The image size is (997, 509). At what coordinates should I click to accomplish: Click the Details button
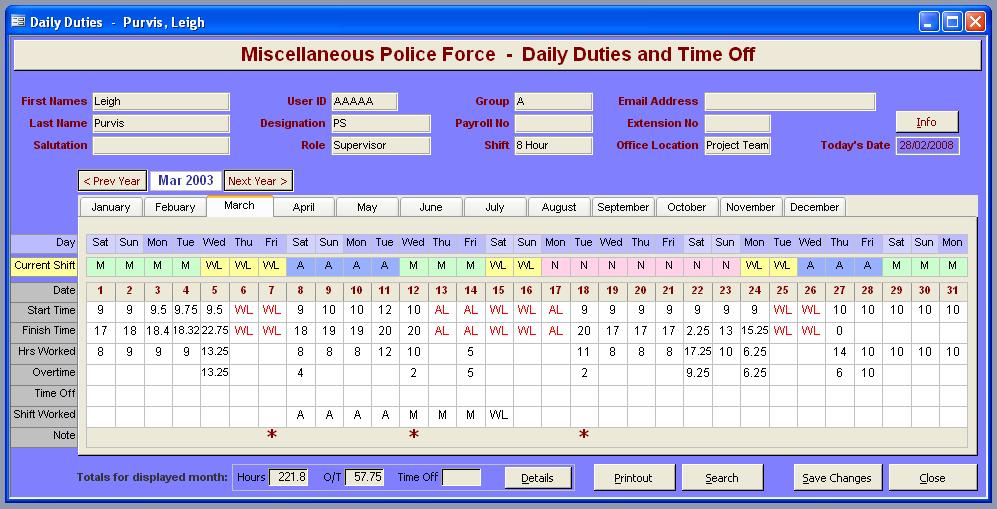tap(537, 478)
